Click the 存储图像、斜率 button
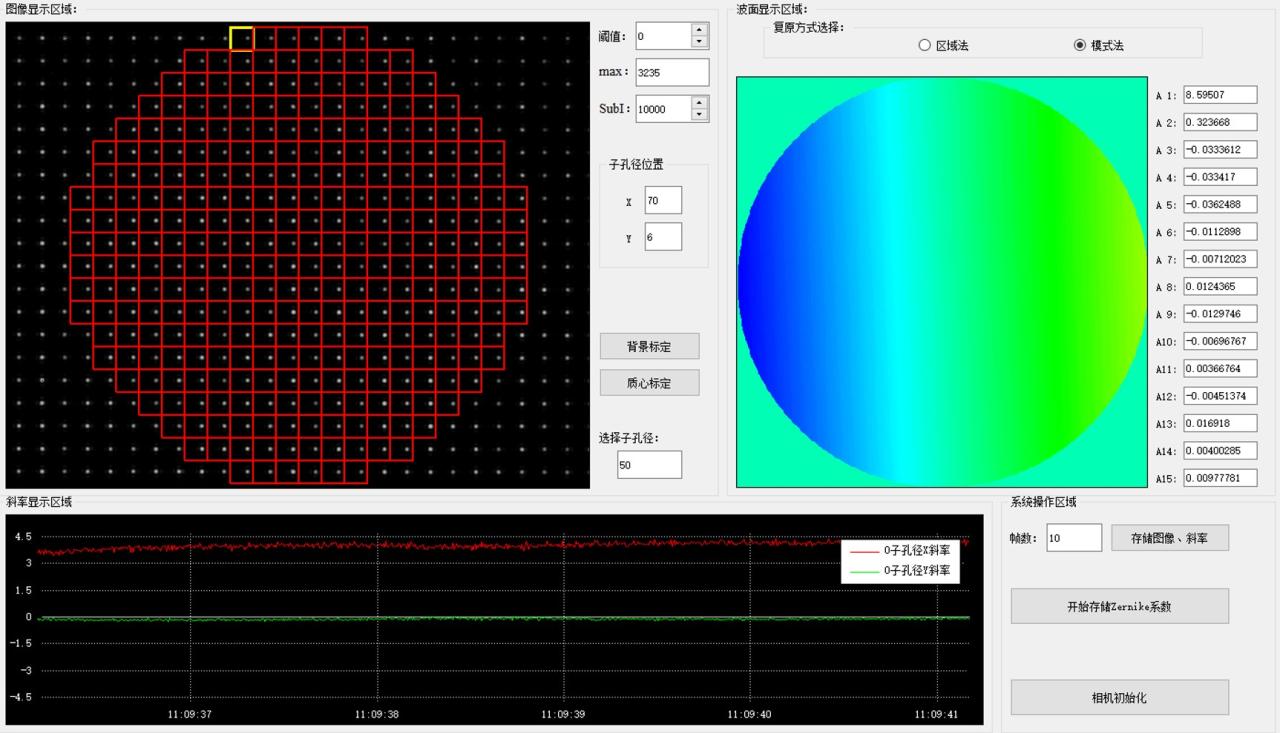 coord(1169,537)
